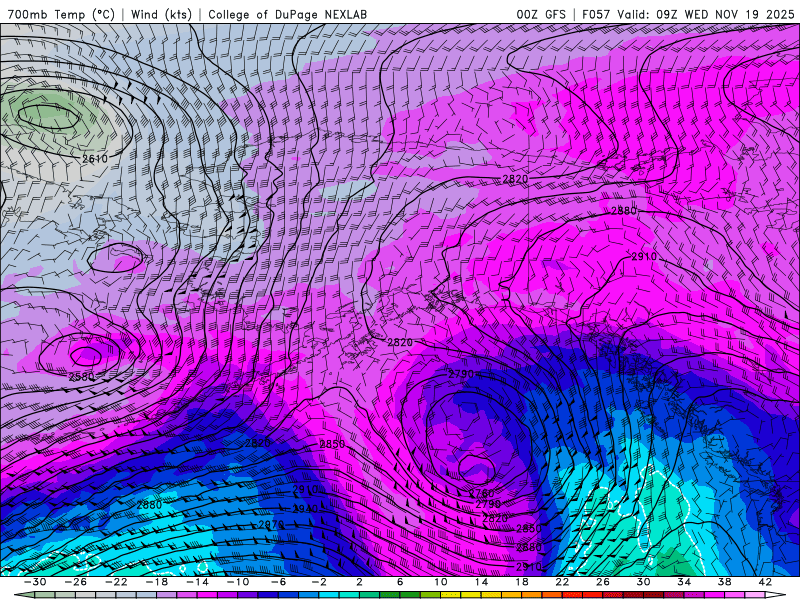Viewport: 800px width, 600px height.
Task: Select the -18 colorbar tick label
Action: [157, 582]
